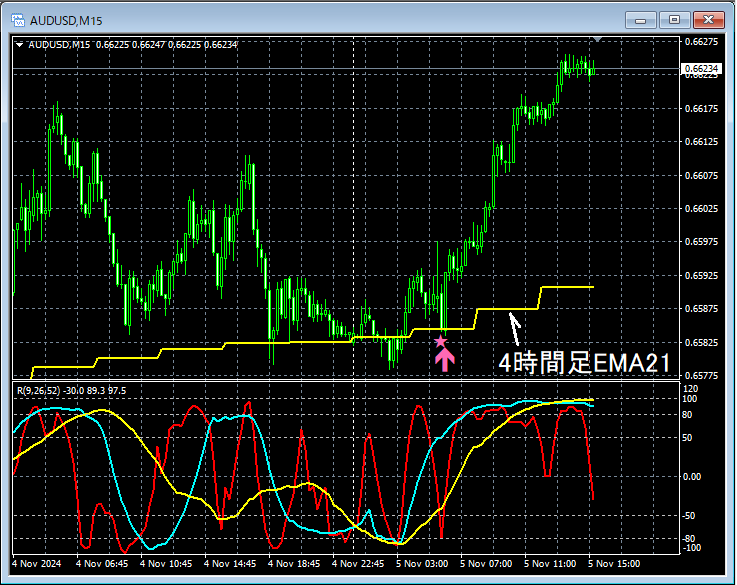Maximize the AUDUSD,M15 chart window
Image resolution: width=737 pixels, height=585 pixels.
click(674, 20)
